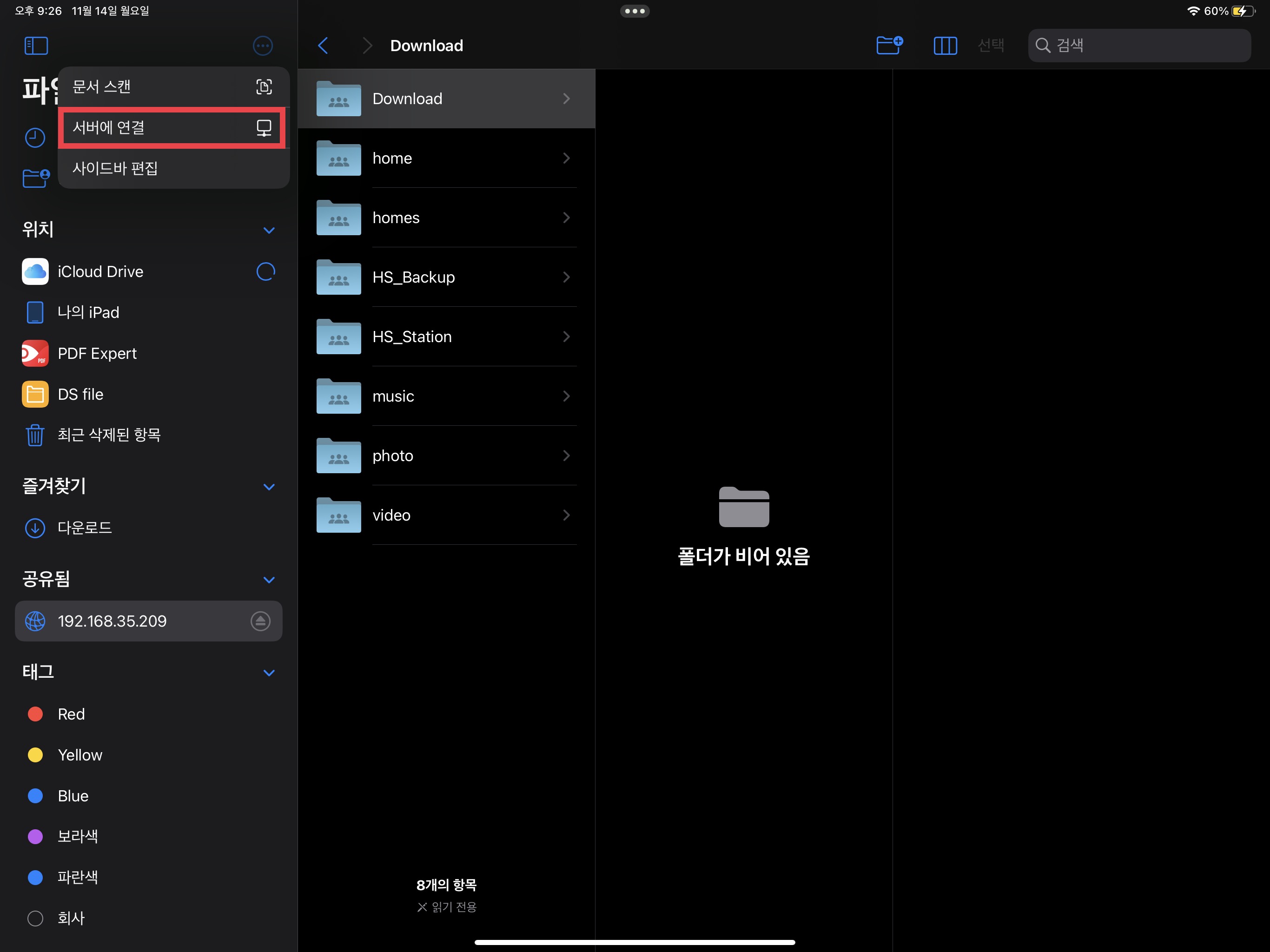Open the multitasking three-dots control
This screenshot has height=952, width=1270.
pyautogui.click(x=635, y=11)
